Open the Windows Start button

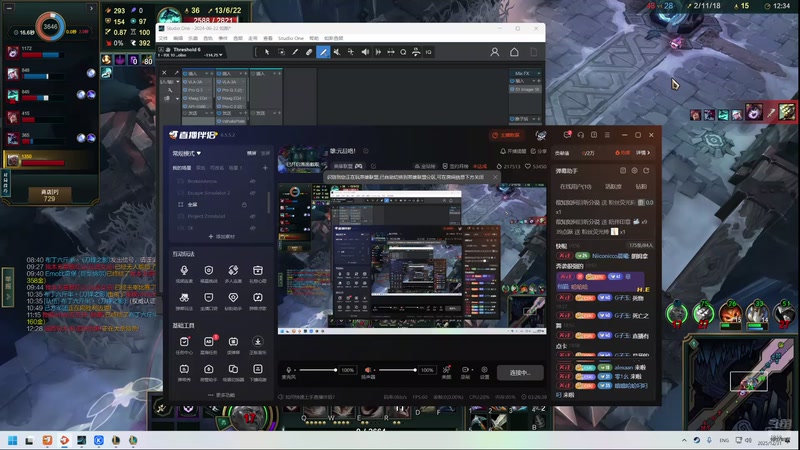pyautogui.click(x=13, y=440)
